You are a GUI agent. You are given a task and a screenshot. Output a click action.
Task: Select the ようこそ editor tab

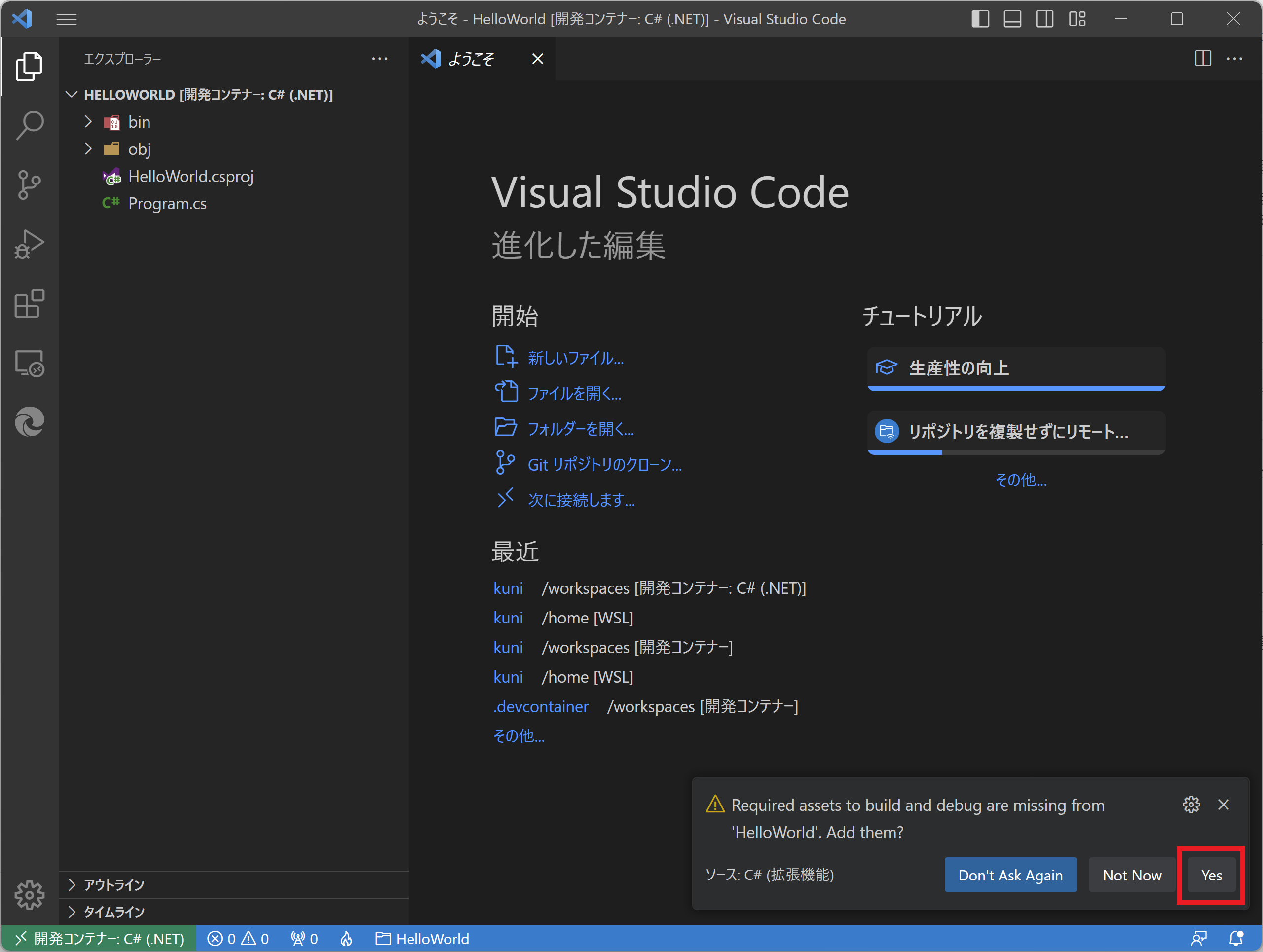[482, 59]
